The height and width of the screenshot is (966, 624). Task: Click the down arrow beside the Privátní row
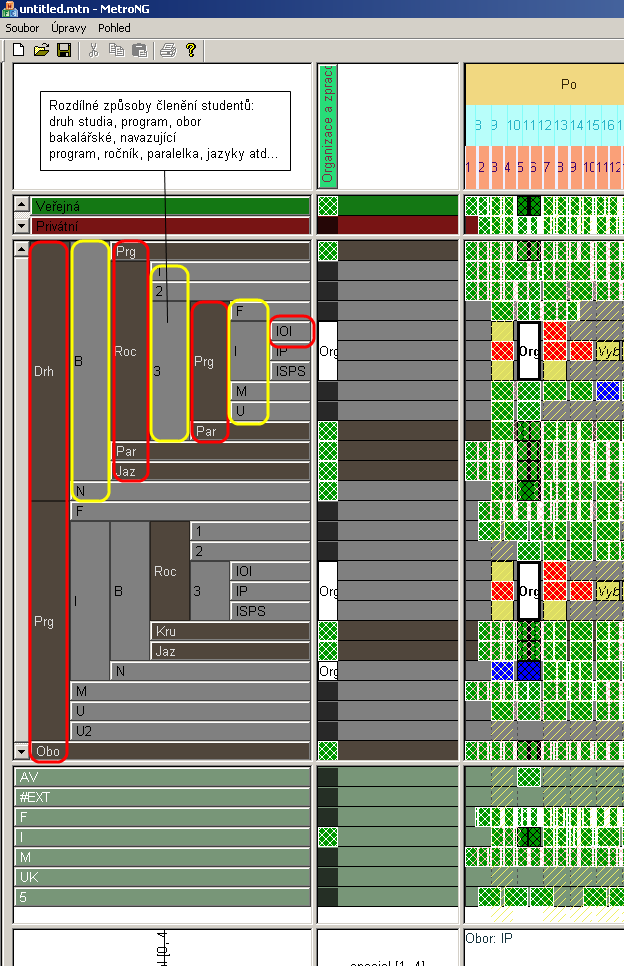tap(21, 226)
